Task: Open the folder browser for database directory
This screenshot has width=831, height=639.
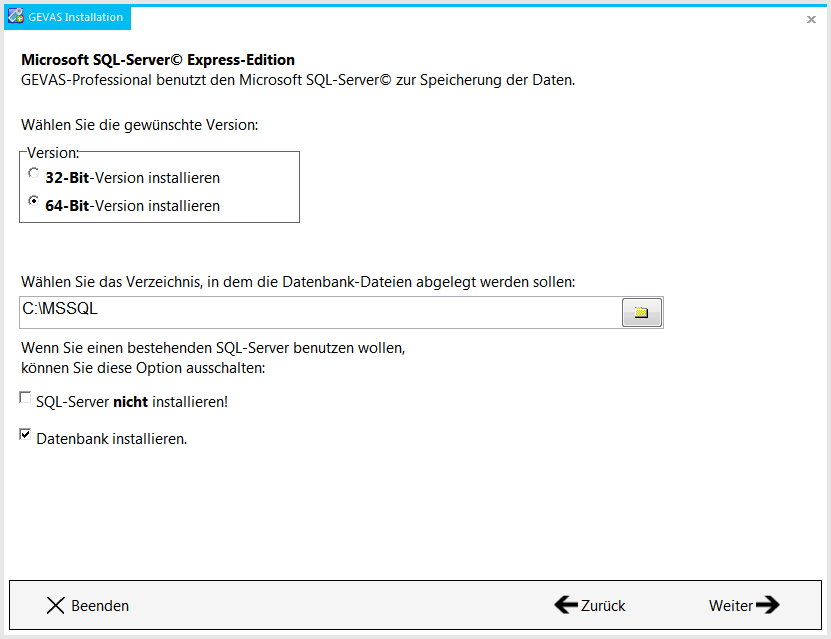Action: [642, 312]
